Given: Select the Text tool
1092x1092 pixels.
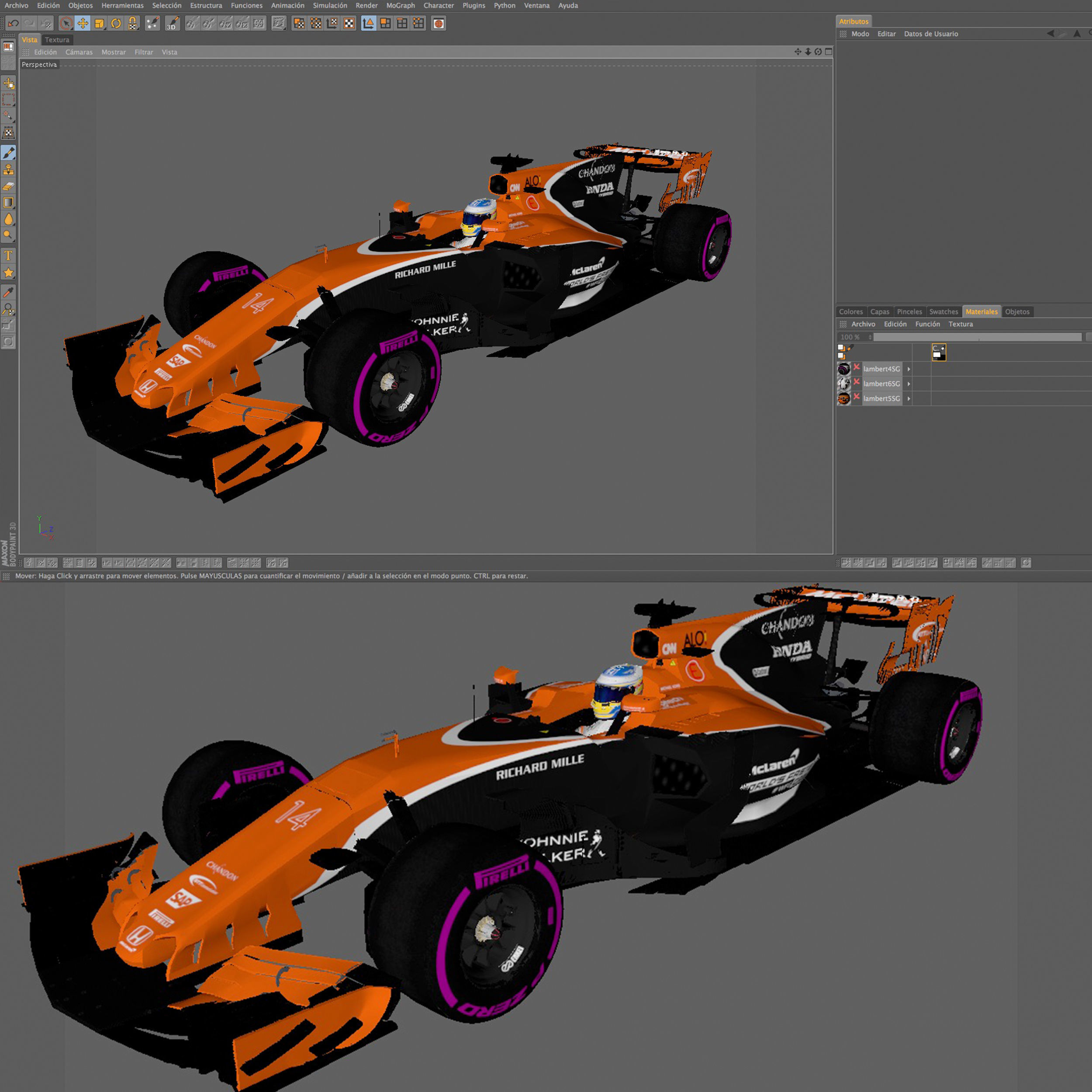Looking at the screenshot, I should pyautogui.click(x=8, y=256).
